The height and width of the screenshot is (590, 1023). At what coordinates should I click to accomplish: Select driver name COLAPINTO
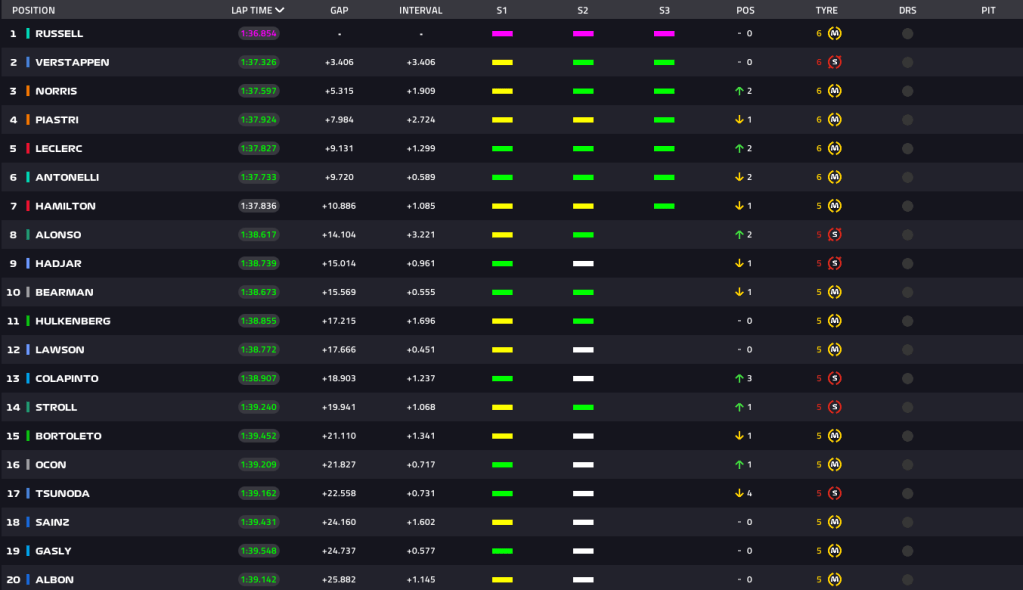coord(67,378)
